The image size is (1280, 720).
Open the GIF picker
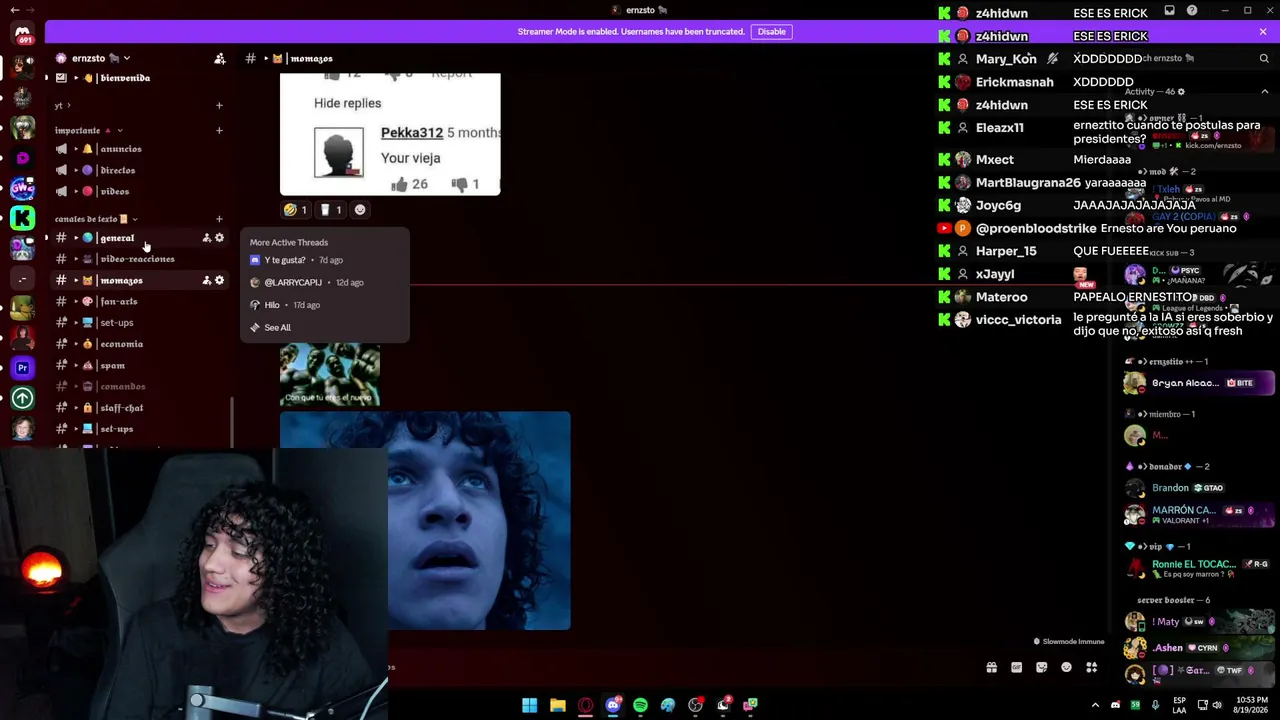coord(1016,668)
